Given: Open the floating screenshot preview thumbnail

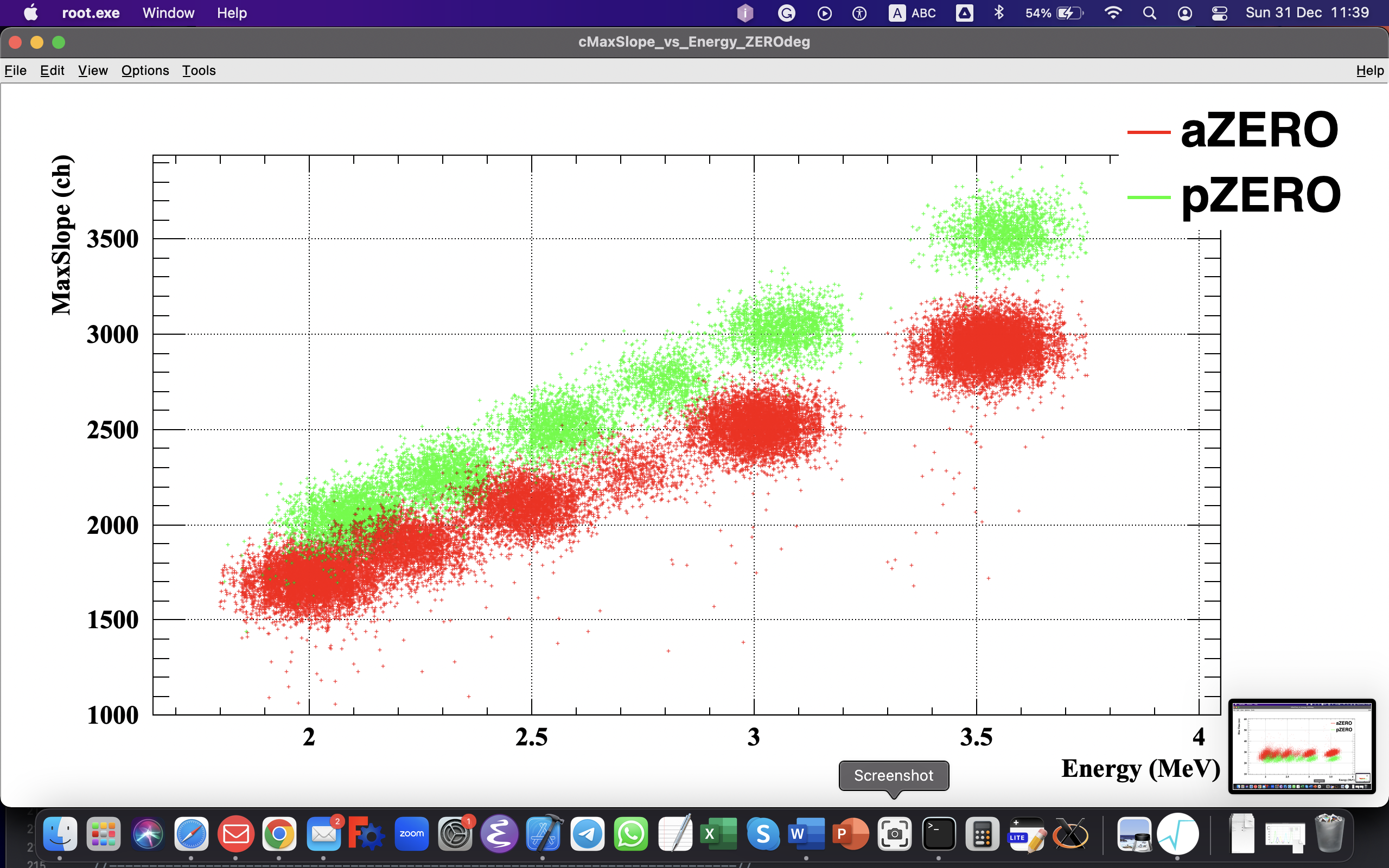Looking at the screenshot, I should click(1302, 746).
